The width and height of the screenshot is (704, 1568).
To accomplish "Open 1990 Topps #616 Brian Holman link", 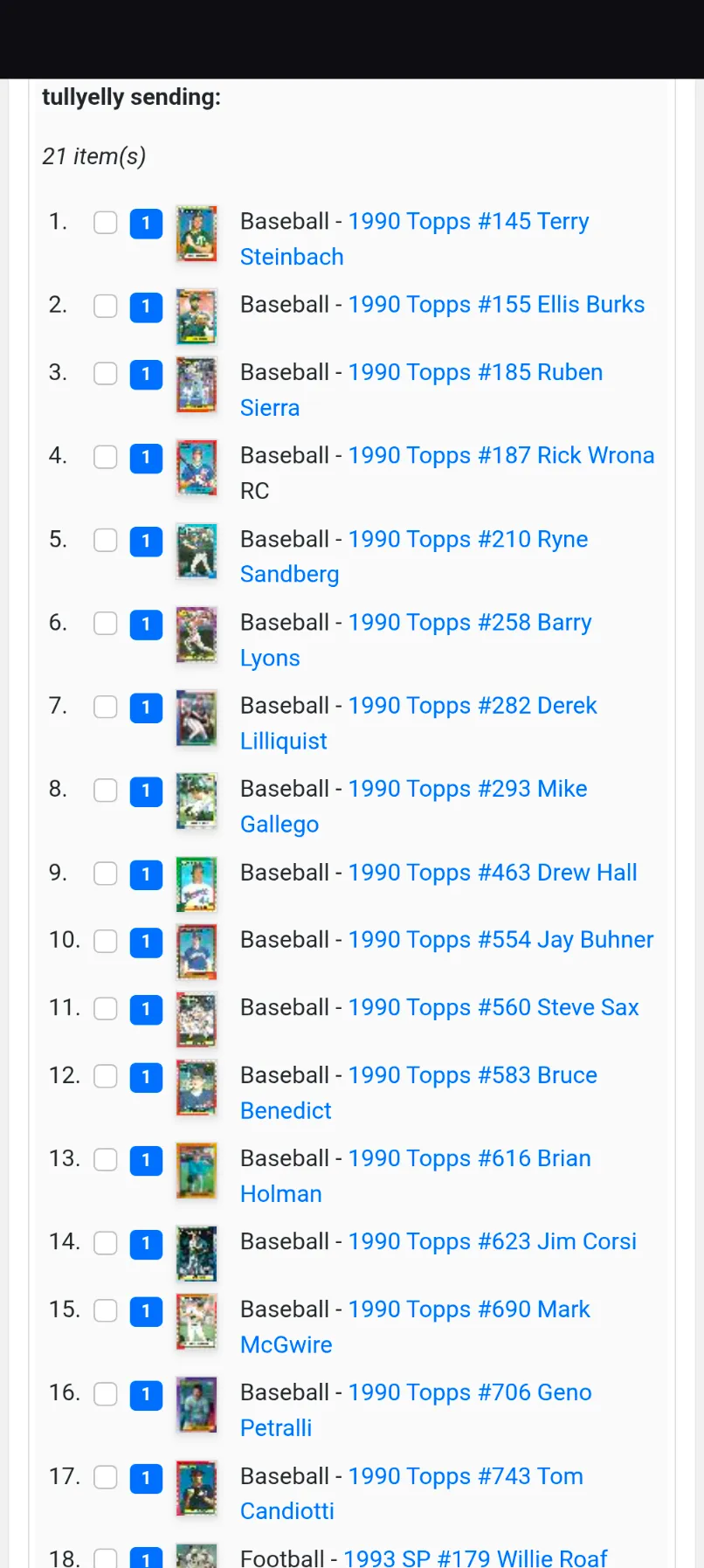I will (416, 1176).
